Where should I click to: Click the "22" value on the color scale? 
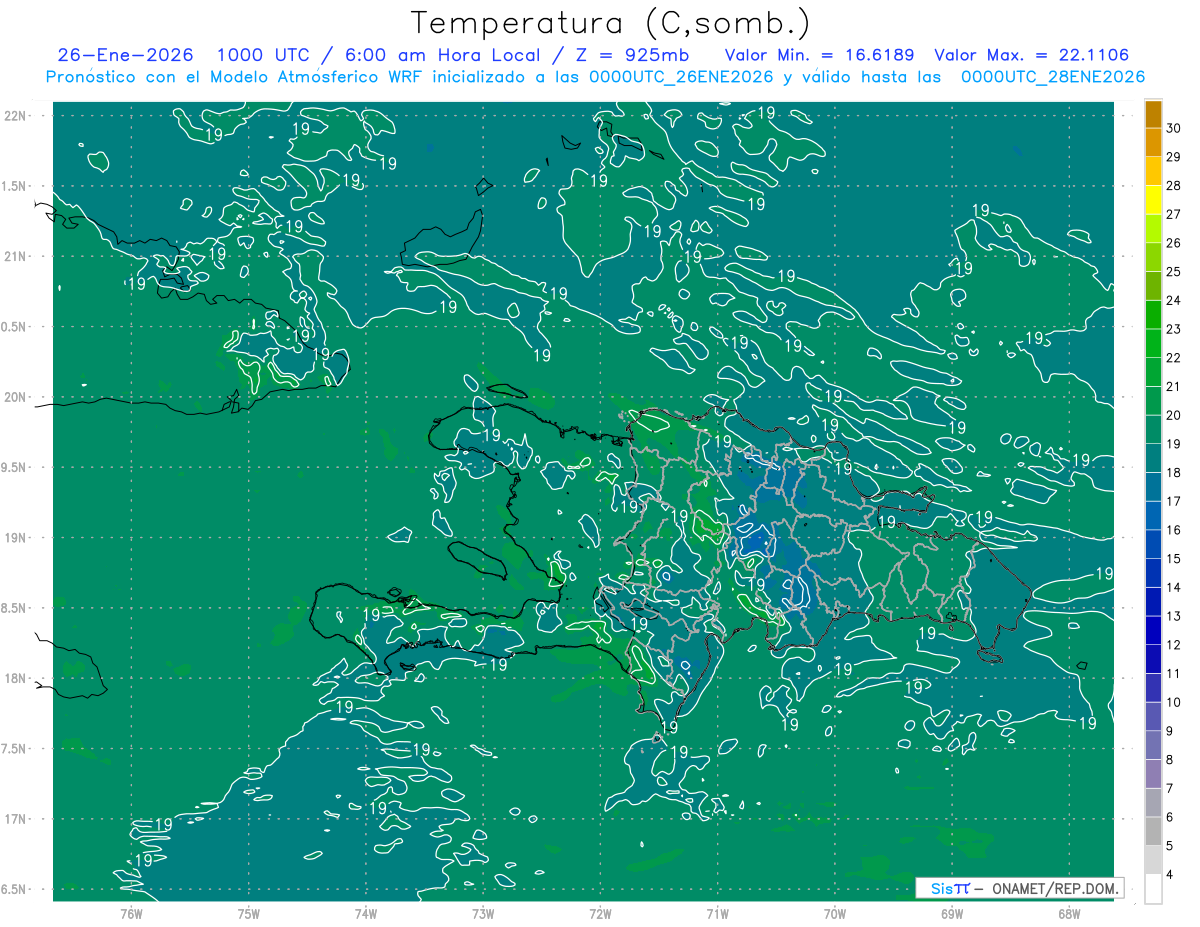(x=1174, y=358)
